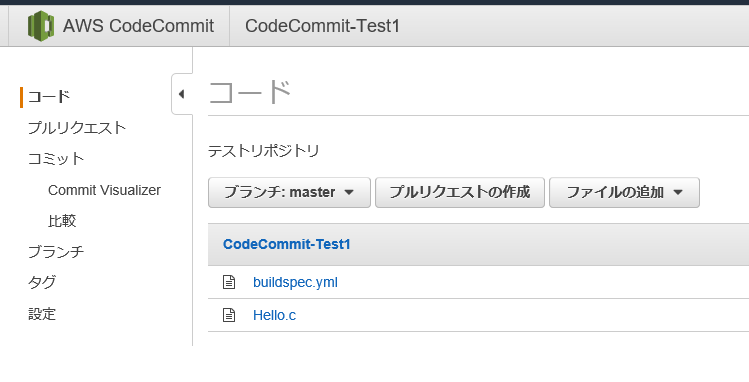Click the file icon beside Hello.c
The width and height of the screenshot is (749, 382).
click(229, 315)
